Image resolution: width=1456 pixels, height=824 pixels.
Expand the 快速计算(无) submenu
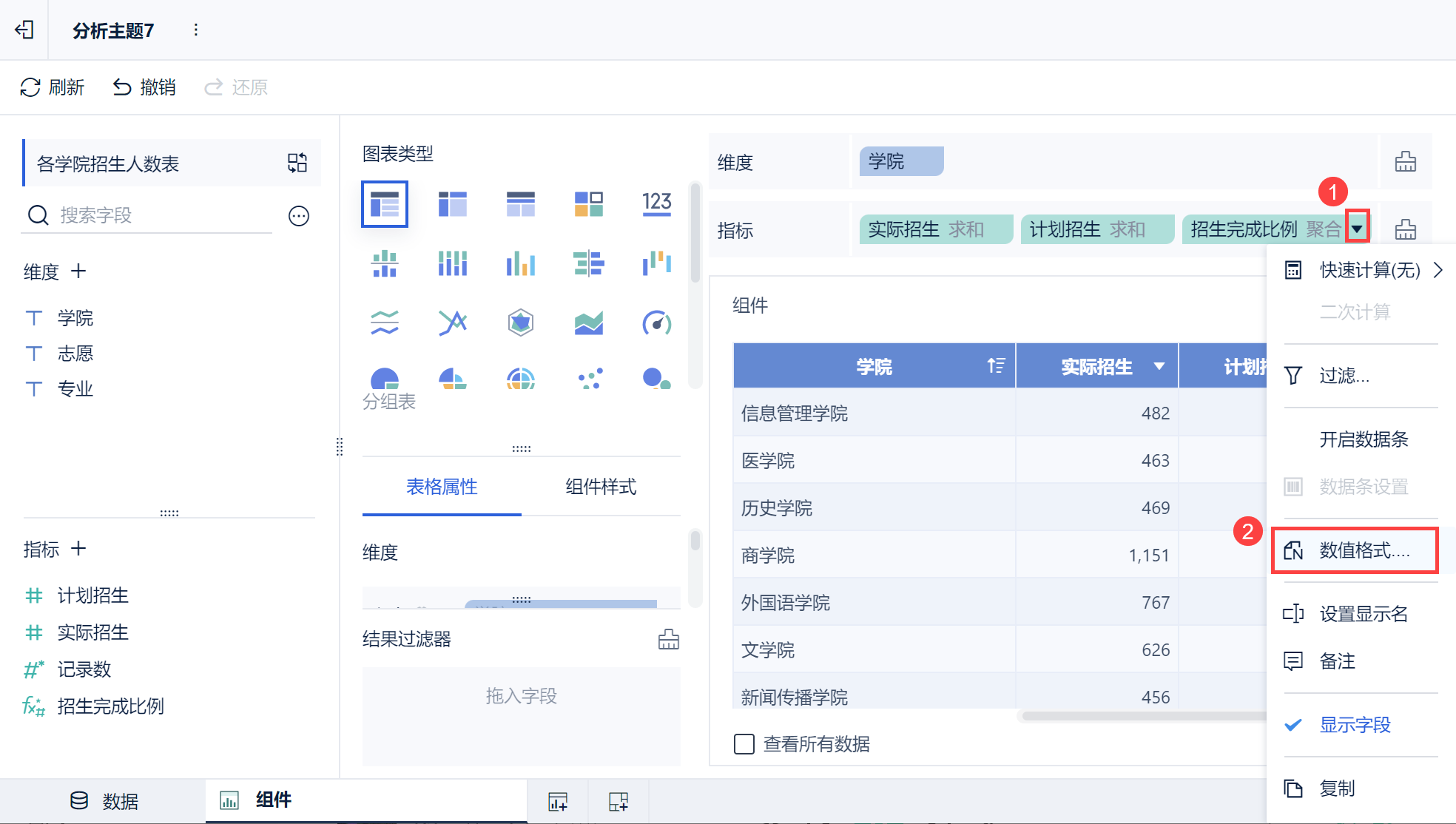(1369, 271)
